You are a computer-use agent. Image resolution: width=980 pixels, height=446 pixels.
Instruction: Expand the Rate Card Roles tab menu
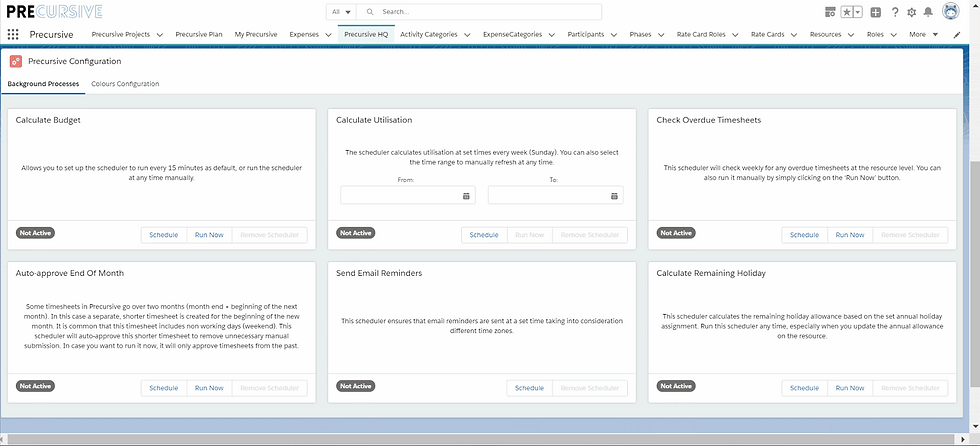(x=735, y=35)
